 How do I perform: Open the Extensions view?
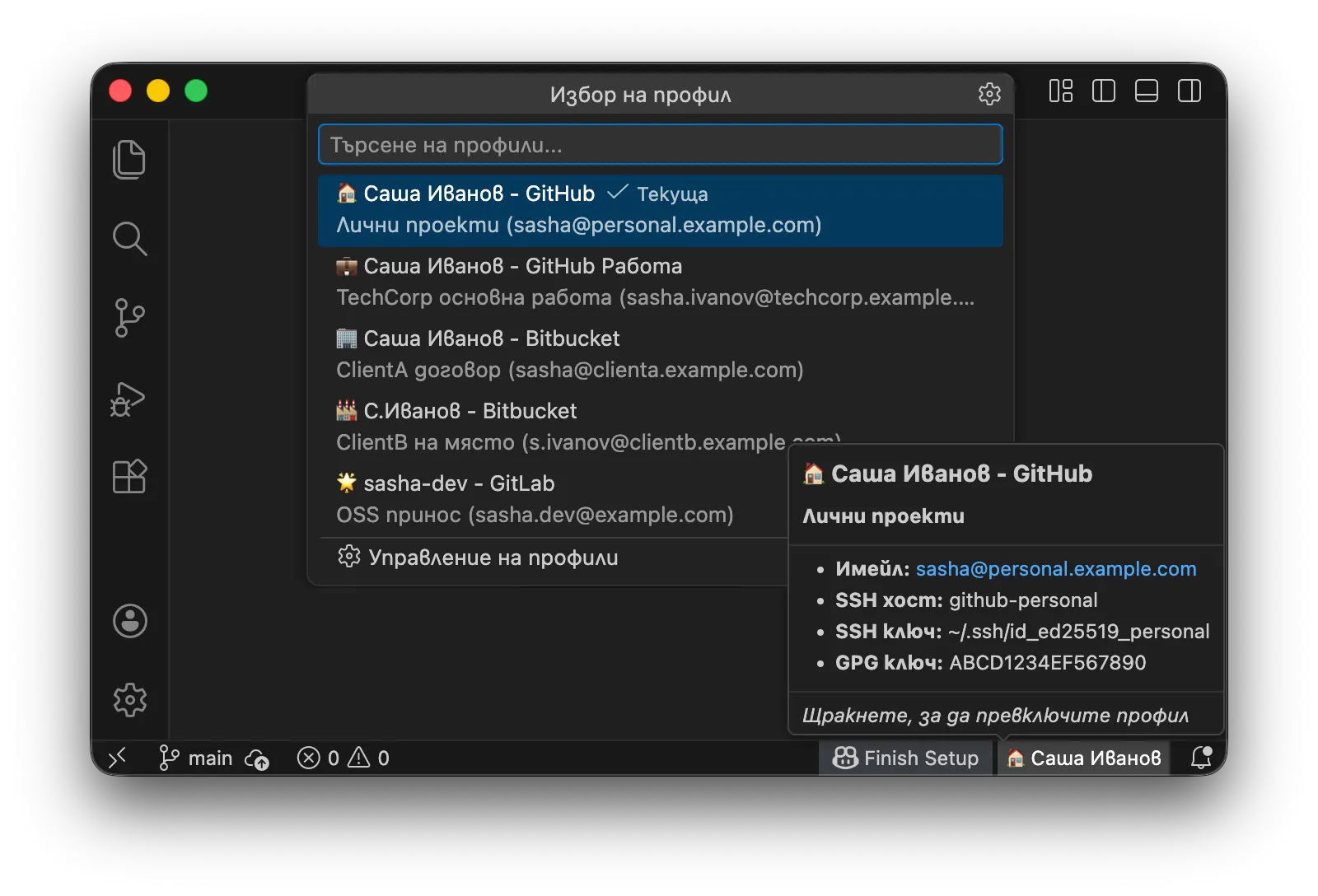[x=129, y=477]
